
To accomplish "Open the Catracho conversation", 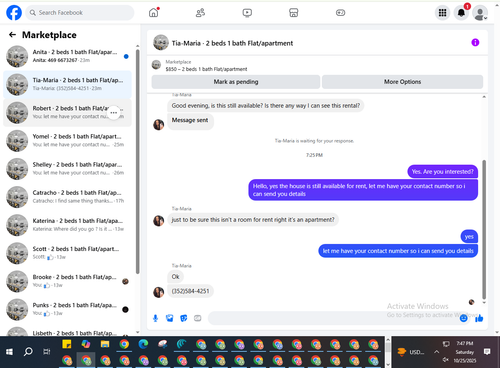I will tap(67, 197).
